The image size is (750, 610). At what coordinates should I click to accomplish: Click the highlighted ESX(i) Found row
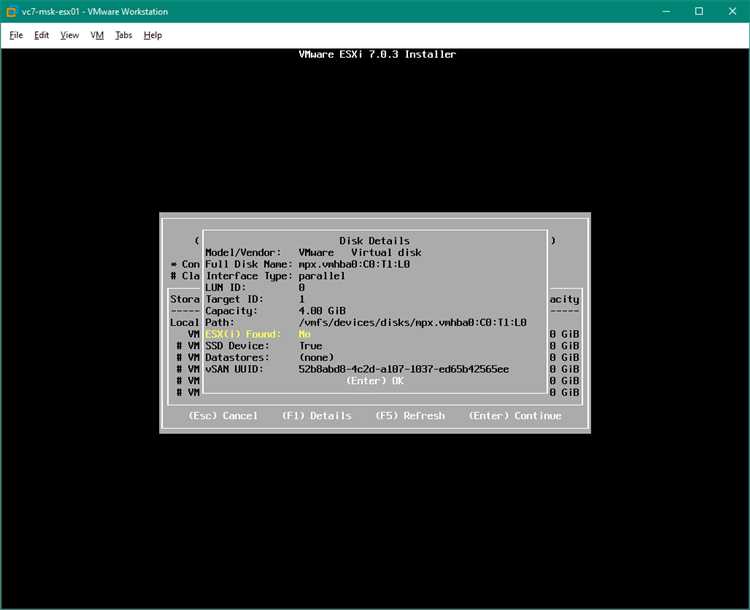[x=258, y=334]
